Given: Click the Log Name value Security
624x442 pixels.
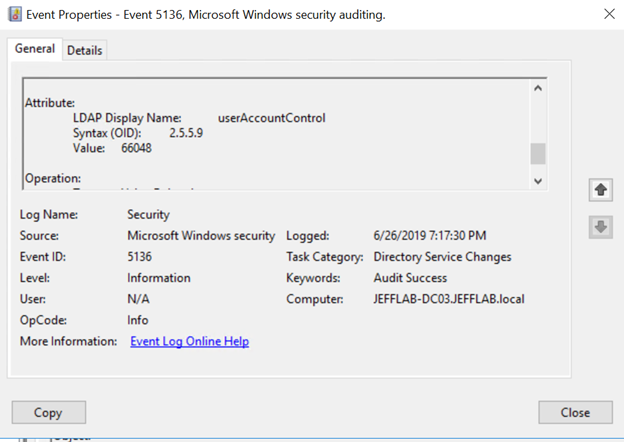Looking at the screenshot, I should [148, 214].
